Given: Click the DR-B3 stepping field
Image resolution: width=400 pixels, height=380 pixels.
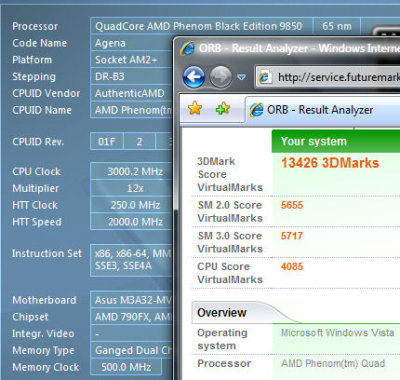Looking at the screenshot, I should click(x=132, y=77).
